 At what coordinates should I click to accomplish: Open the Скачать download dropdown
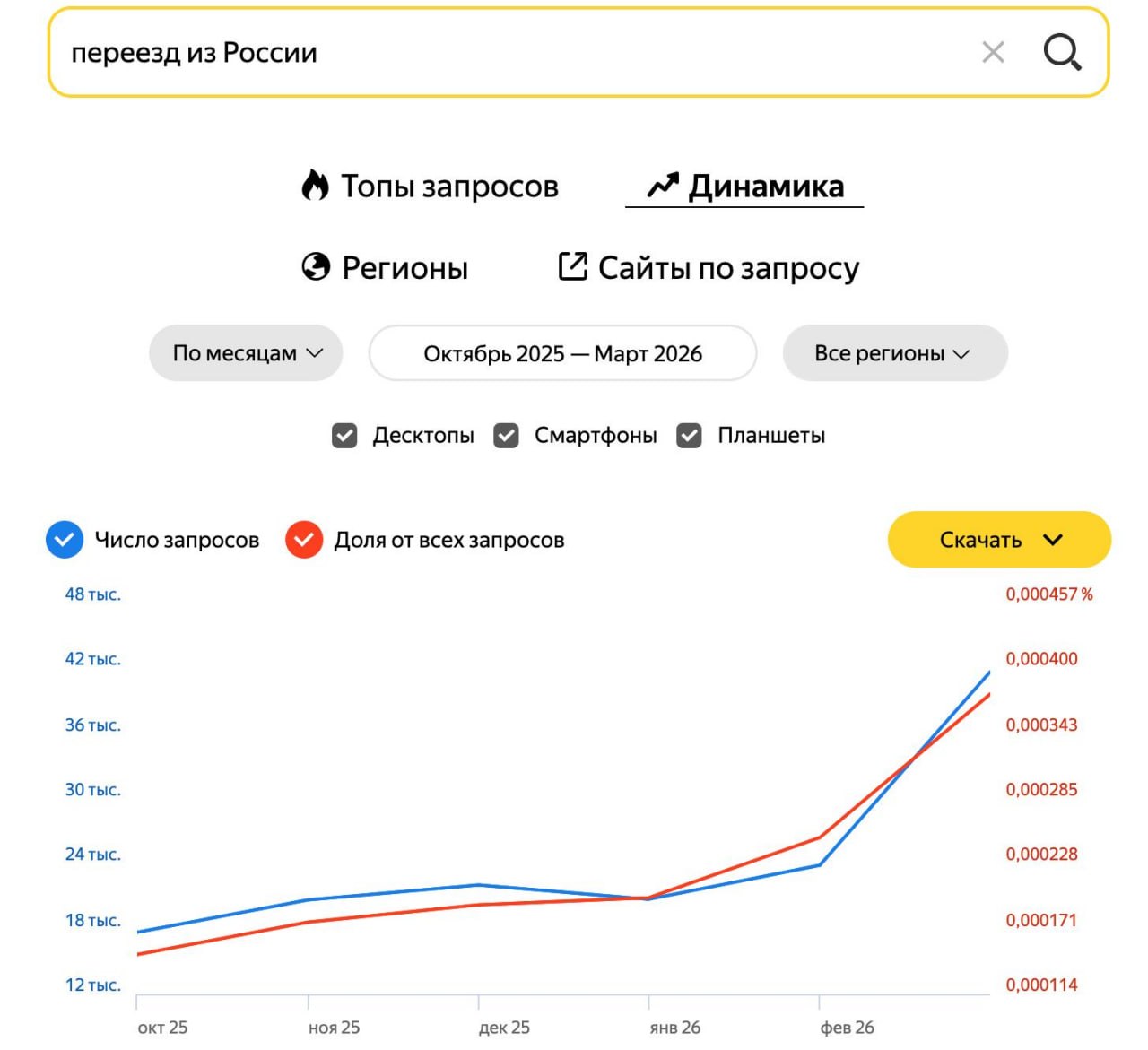pyautogui.click(x=999, y=540)
